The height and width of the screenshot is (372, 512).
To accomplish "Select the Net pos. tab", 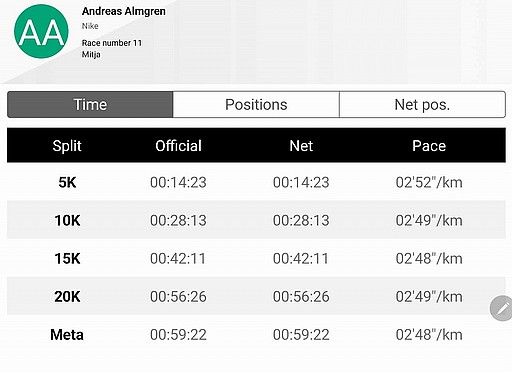I will pos(422,104).
